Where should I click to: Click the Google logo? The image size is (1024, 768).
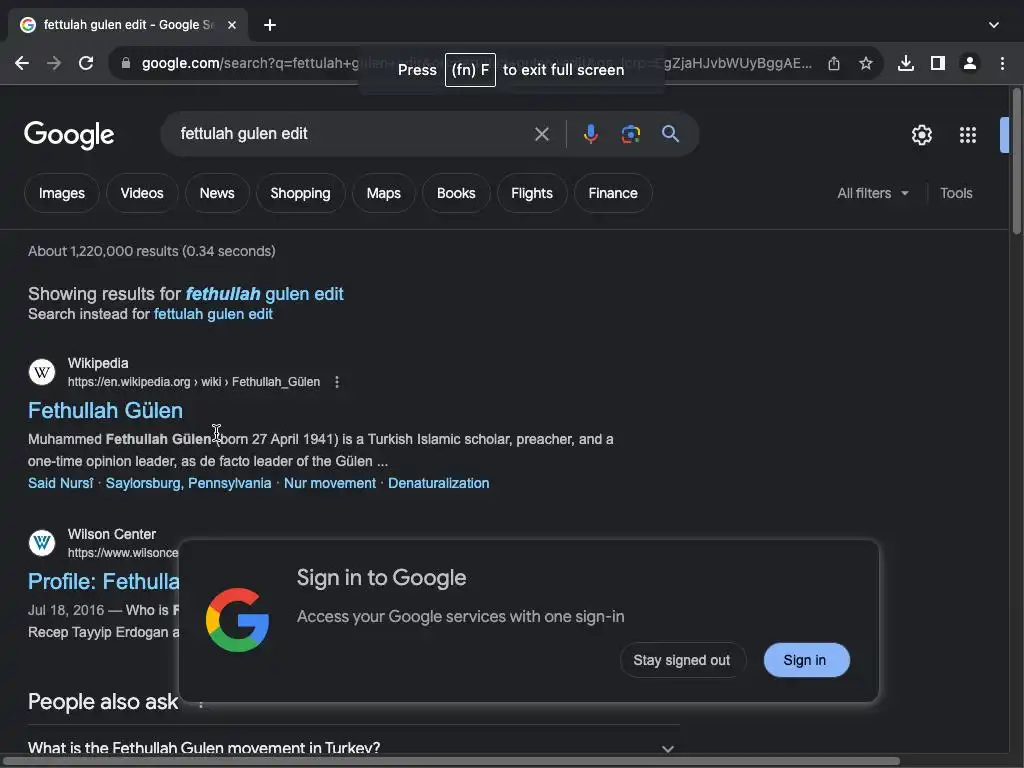[69, 135]
